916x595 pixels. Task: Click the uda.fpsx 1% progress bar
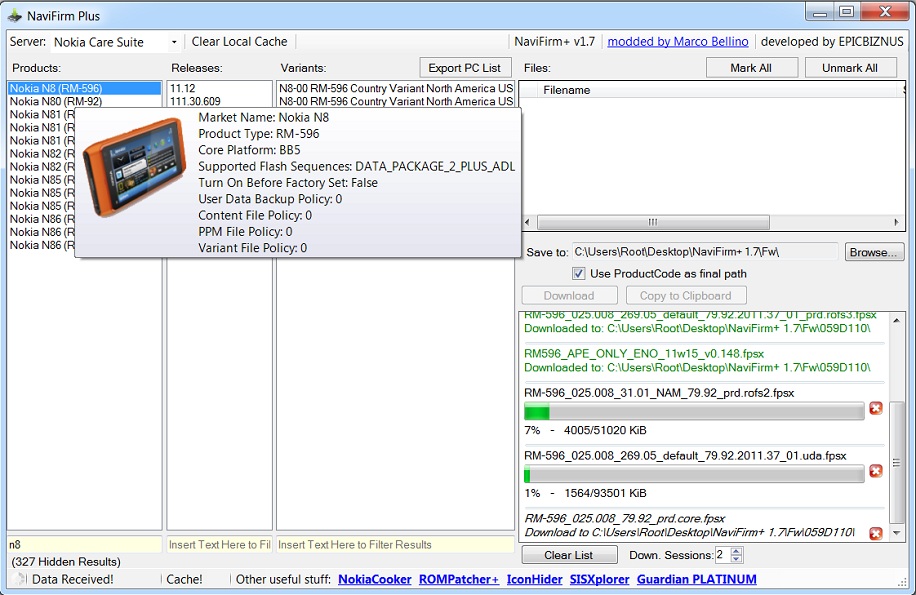(694, 474)
